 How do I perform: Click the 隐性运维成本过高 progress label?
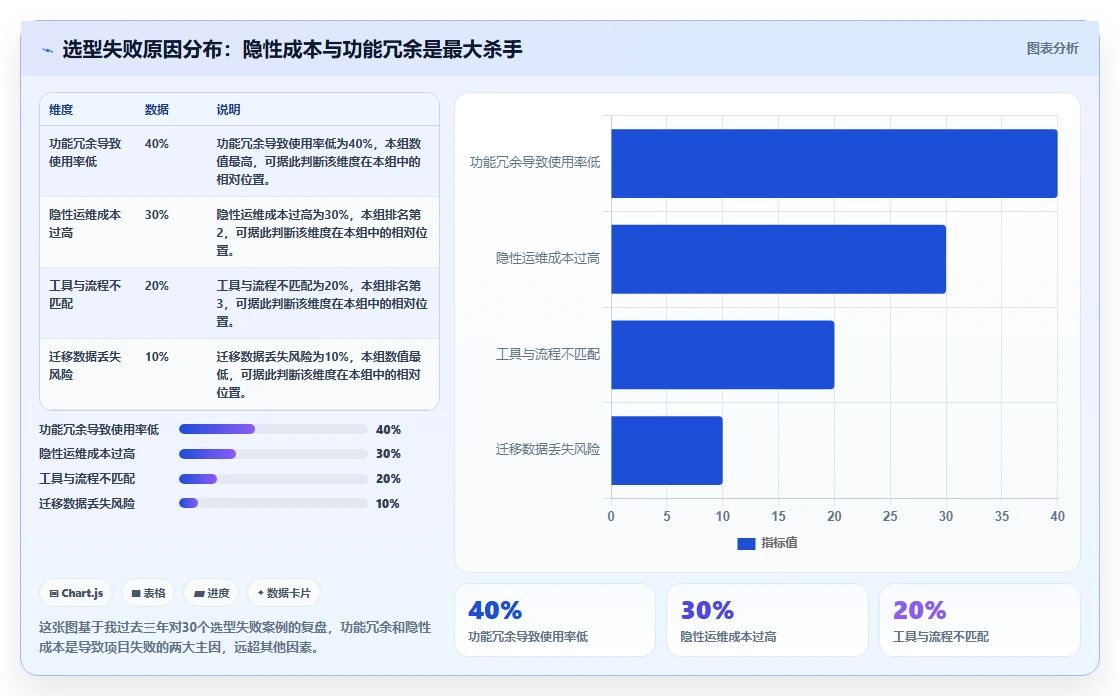point(87,454)
